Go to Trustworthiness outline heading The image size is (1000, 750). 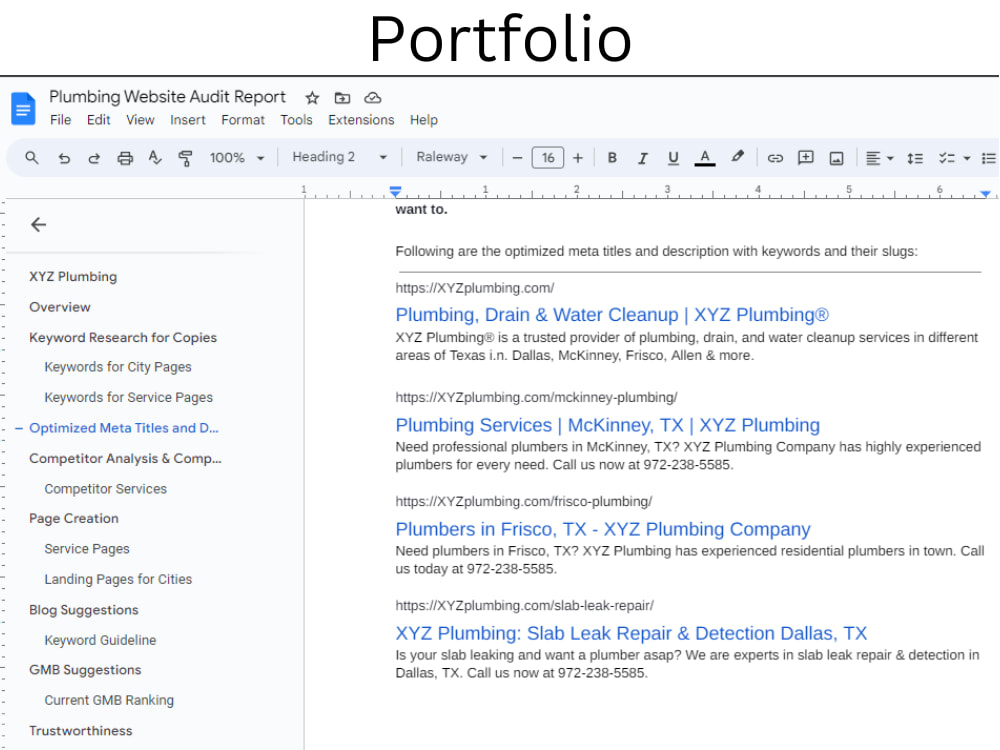tap(80, 731)
